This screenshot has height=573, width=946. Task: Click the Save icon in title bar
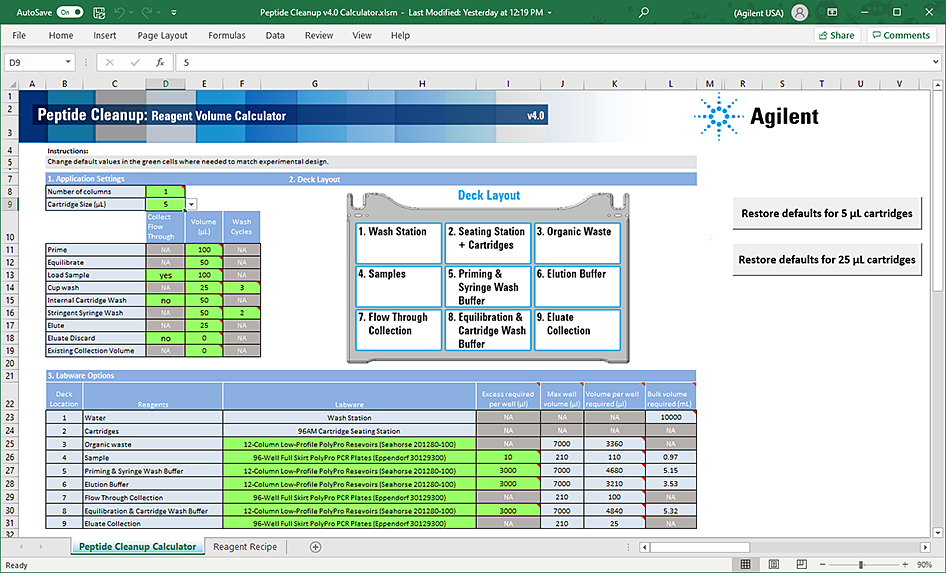click(x=99, y=12)
